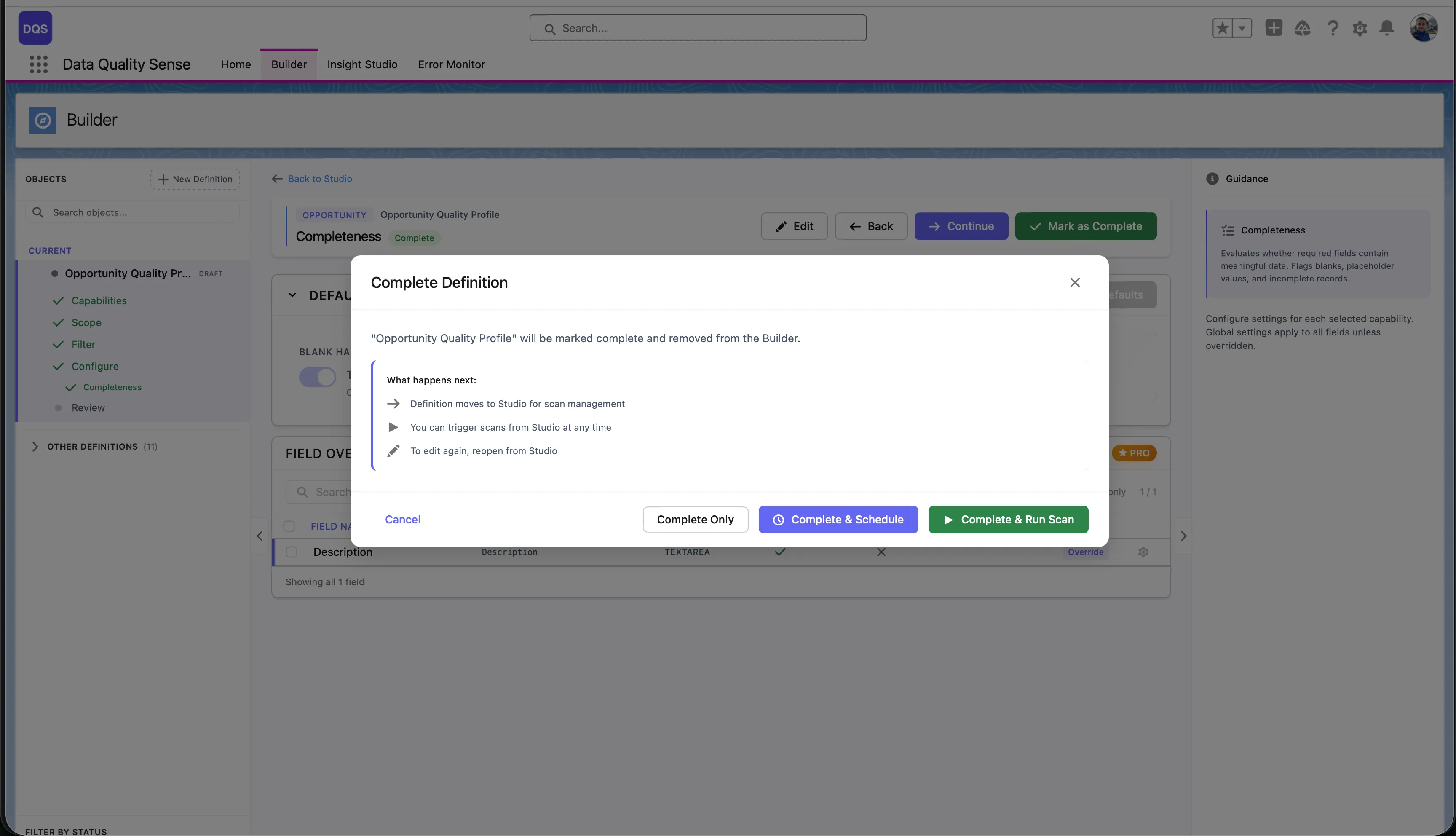Open the notifications bell
The image size is (1456, 836).
1387,27
